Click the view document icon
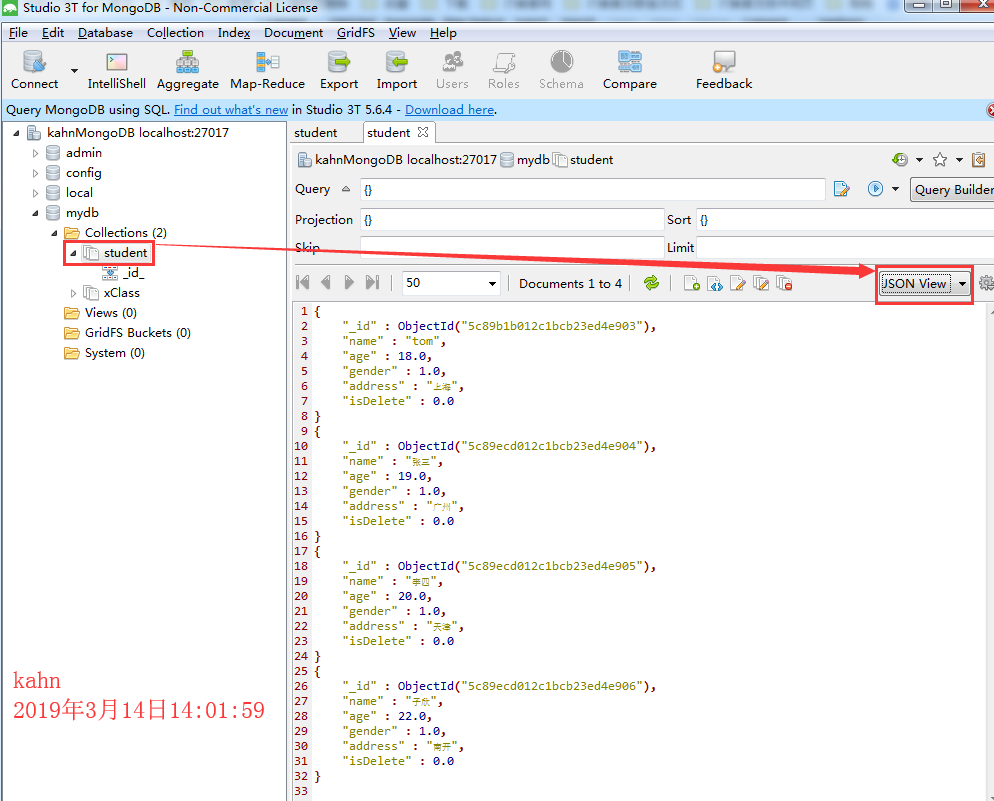This screenshot has height=801, width=994. point(715,283)
